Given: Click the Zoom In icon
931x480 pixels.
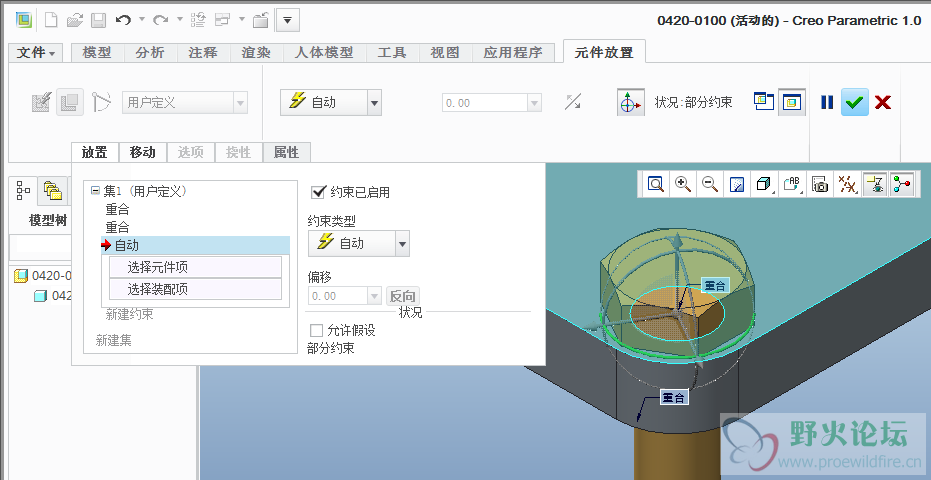Looking at the screenshot, I should pyautogui.click(x=683, y=184).
